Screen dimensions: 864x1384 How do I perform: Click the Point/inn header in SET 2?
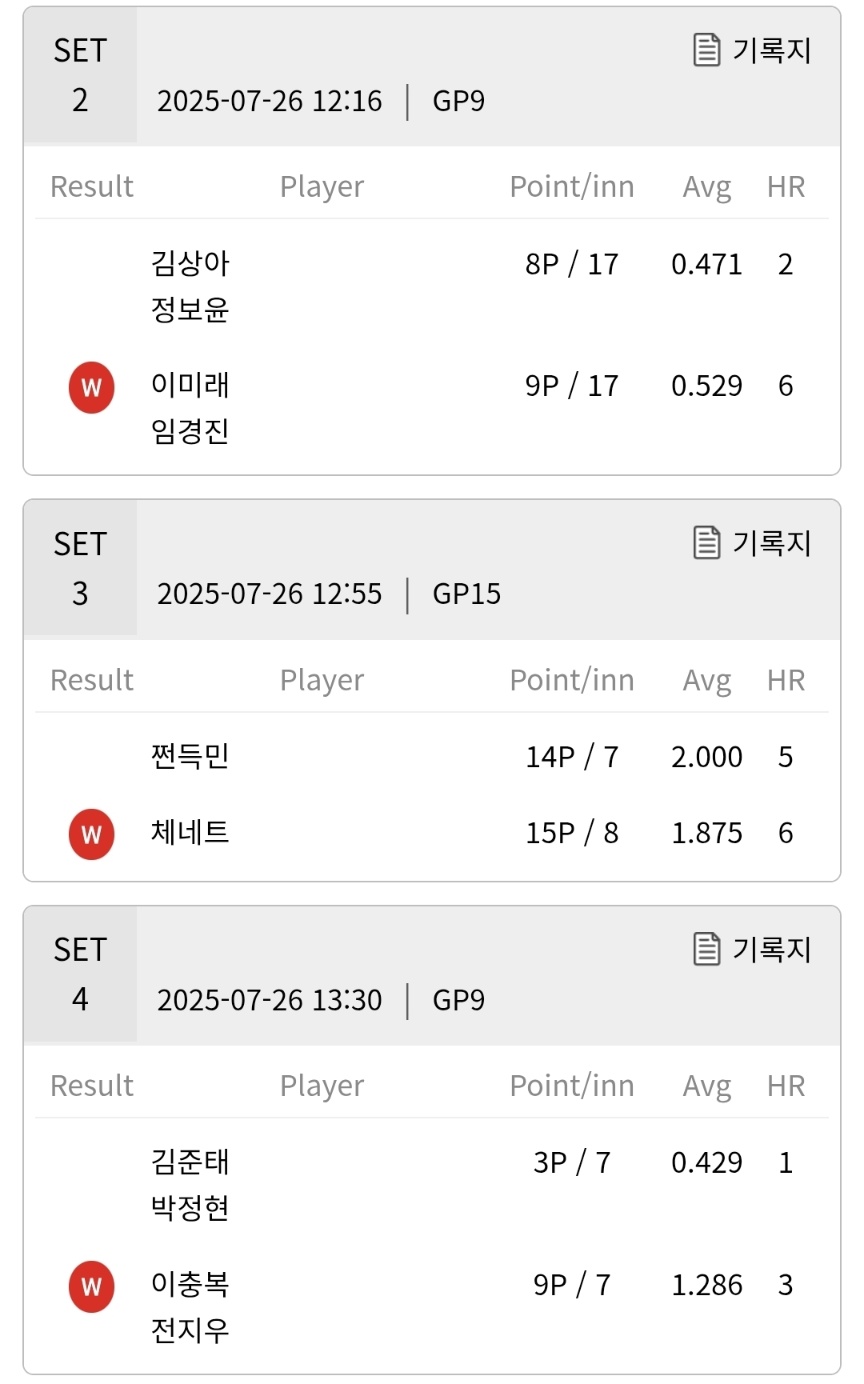tap(572, 187)
